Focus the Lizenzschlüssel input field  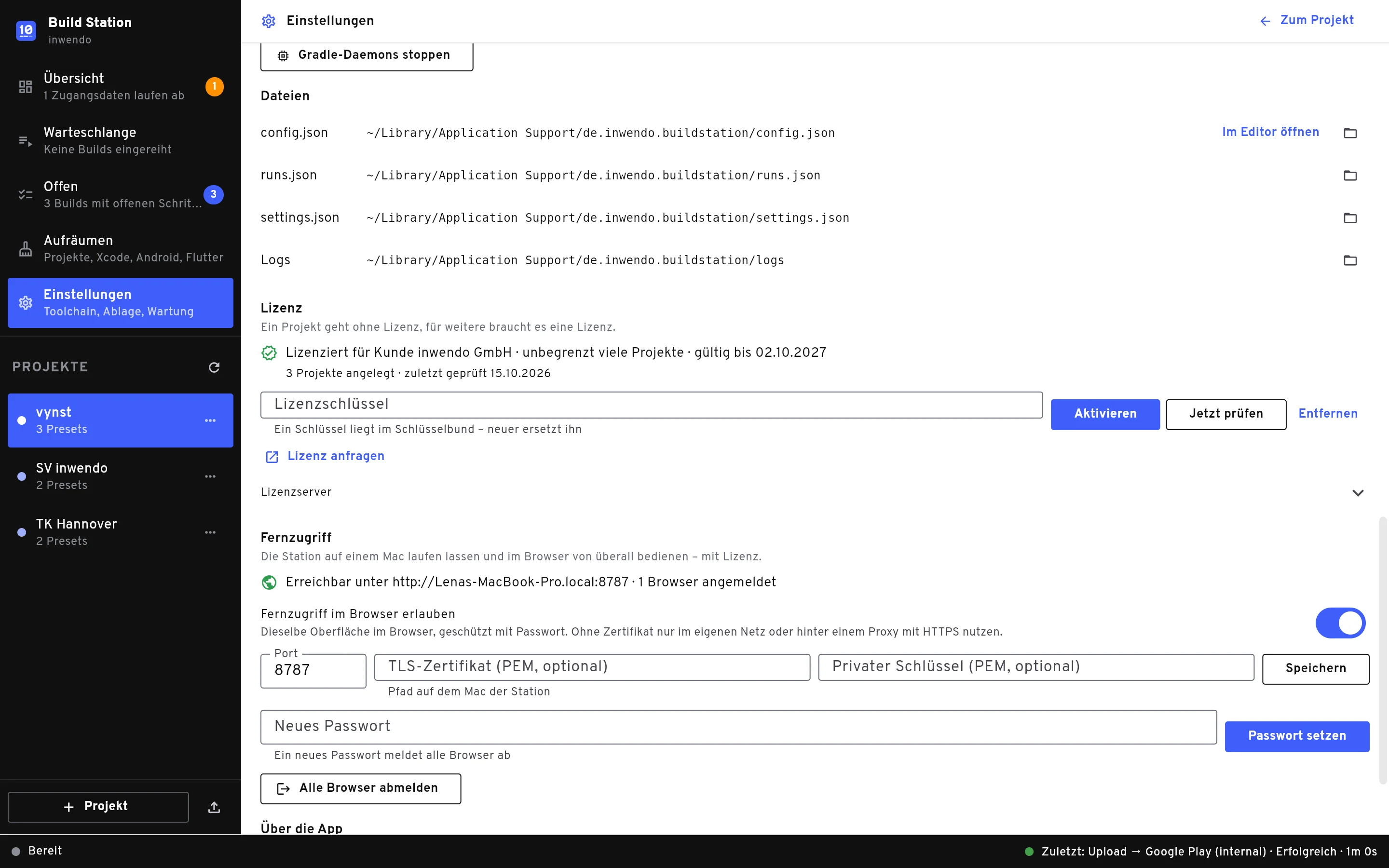tap(652, 405)
